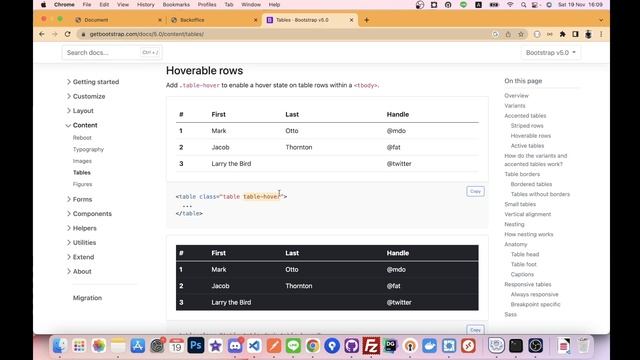Open the tab search chevron in Chrome
This screenshot has width=640, height=360.
coord(601,20)
